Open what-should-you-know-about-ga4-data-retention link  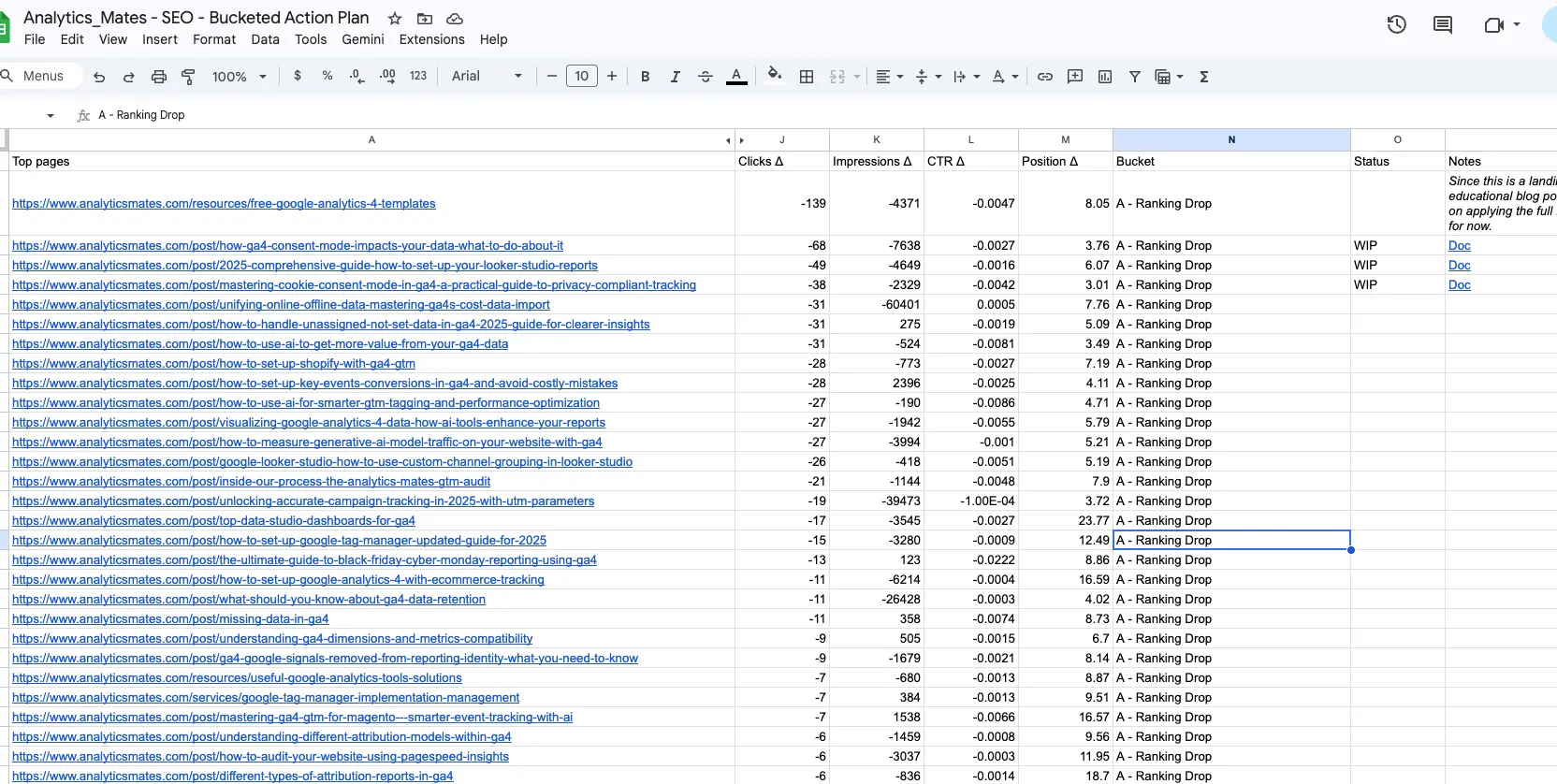(249, 599)
